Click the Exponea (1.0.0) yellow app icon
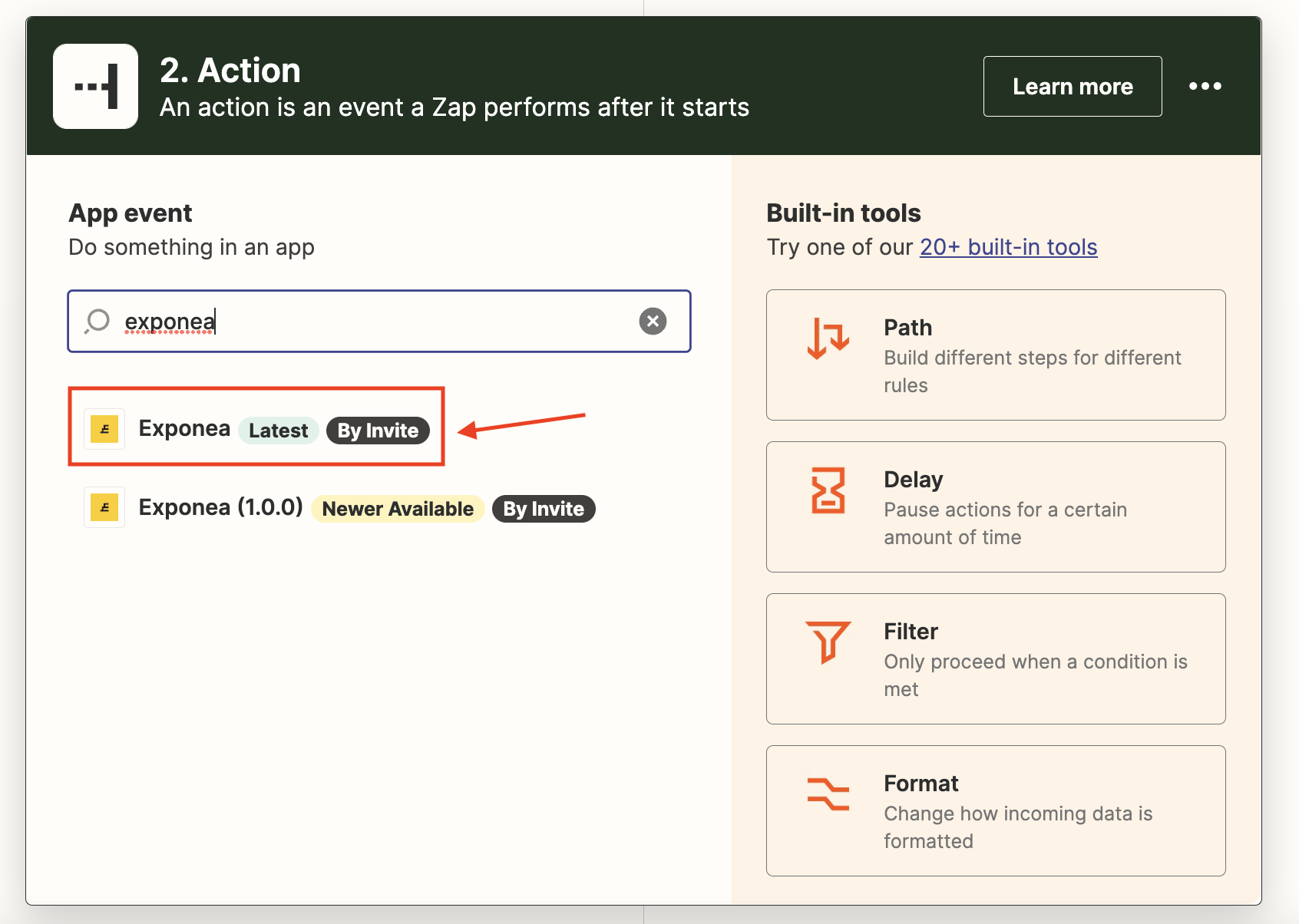The width and height of the screenshot is (1299, 924). tap(104, 507)
